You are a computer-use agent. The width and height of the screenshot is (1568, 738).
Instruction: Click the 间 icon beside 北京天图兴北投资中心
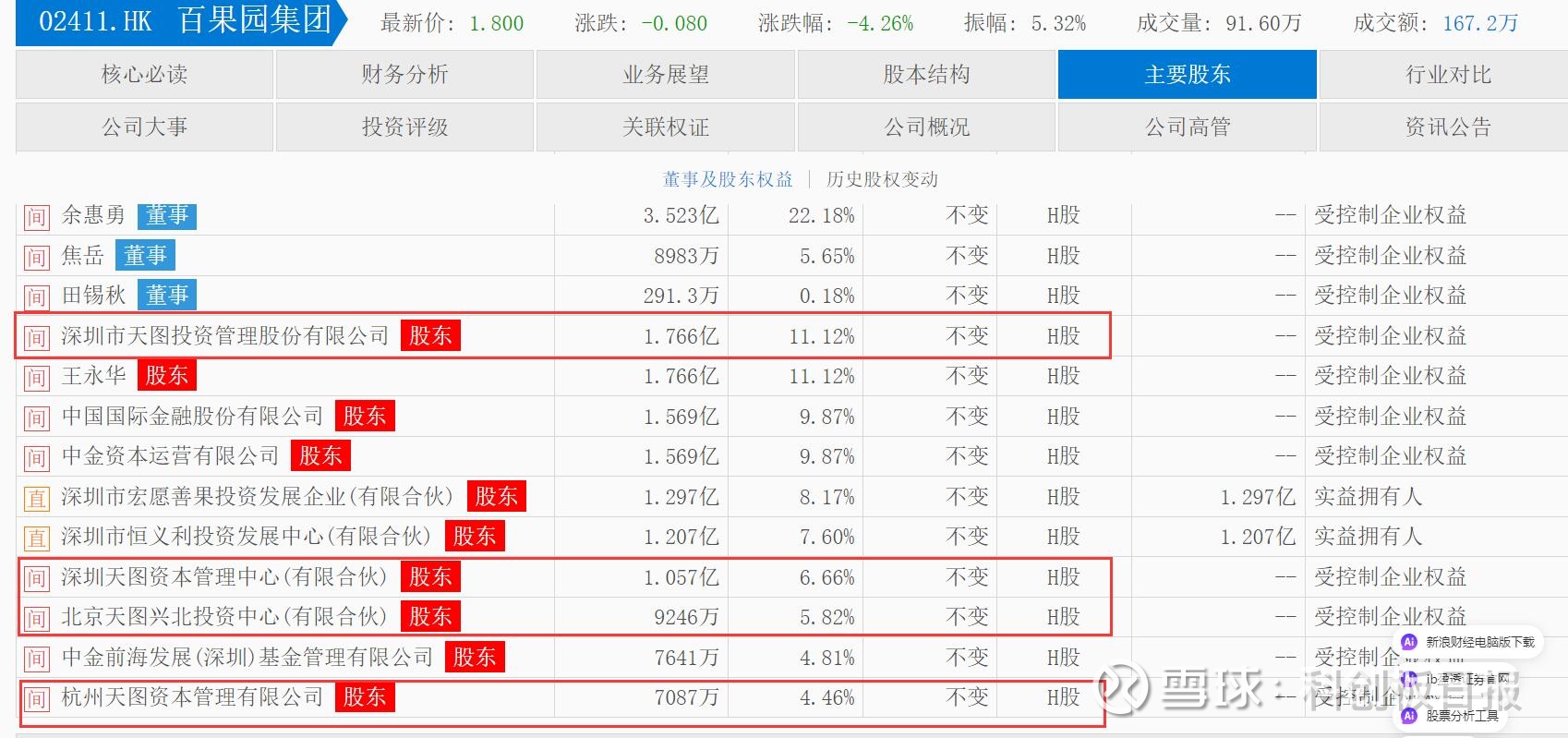(36, 619)
